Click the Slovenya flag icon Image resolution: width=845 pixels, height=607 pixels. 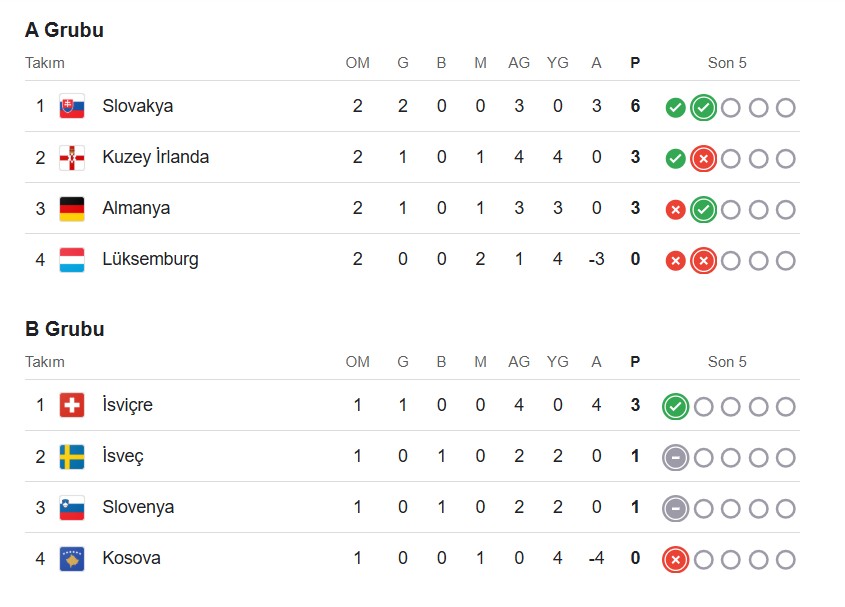tap(72, 507)
